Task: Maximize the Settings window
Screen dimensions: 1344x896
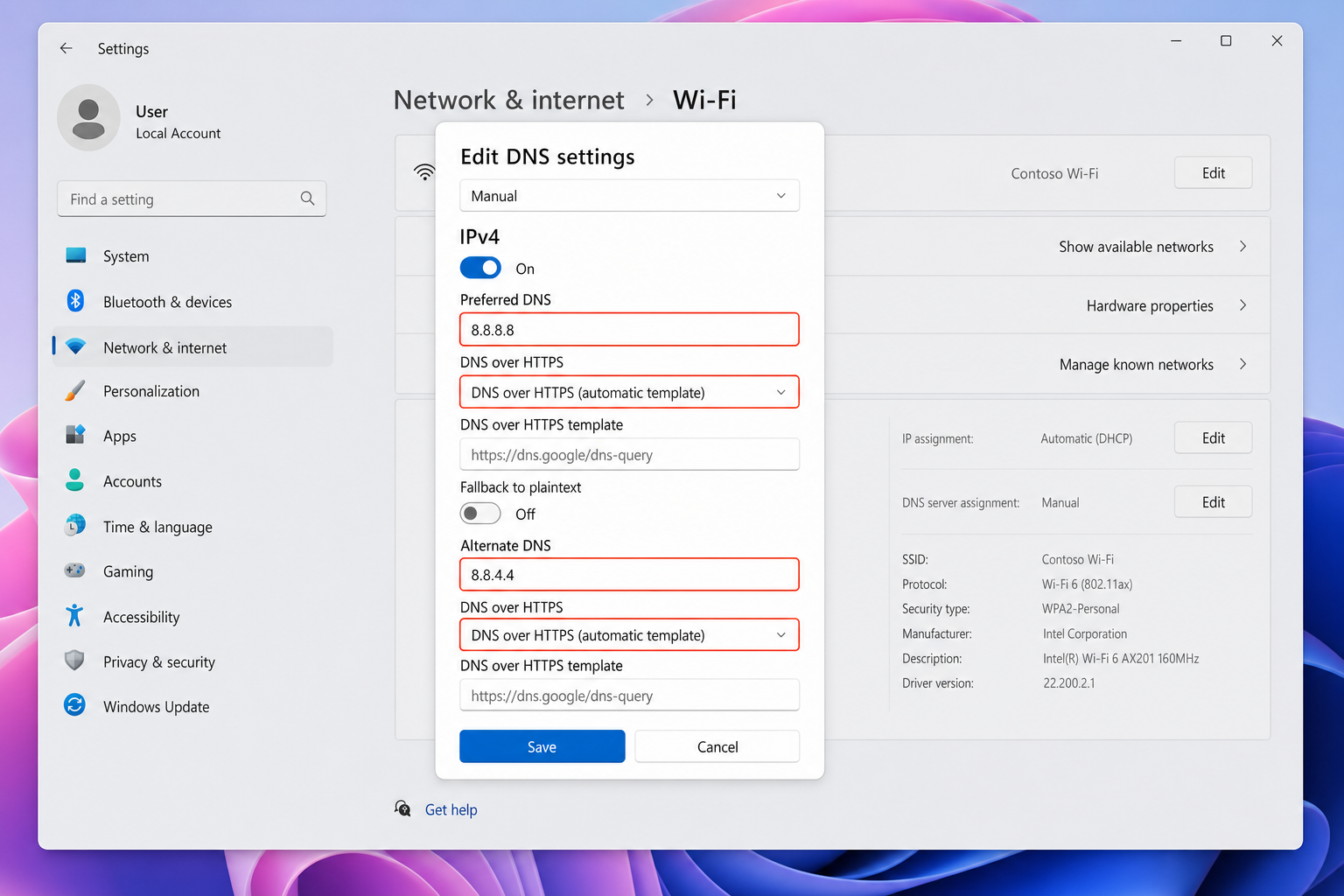Action: (x=1226, y=40)
